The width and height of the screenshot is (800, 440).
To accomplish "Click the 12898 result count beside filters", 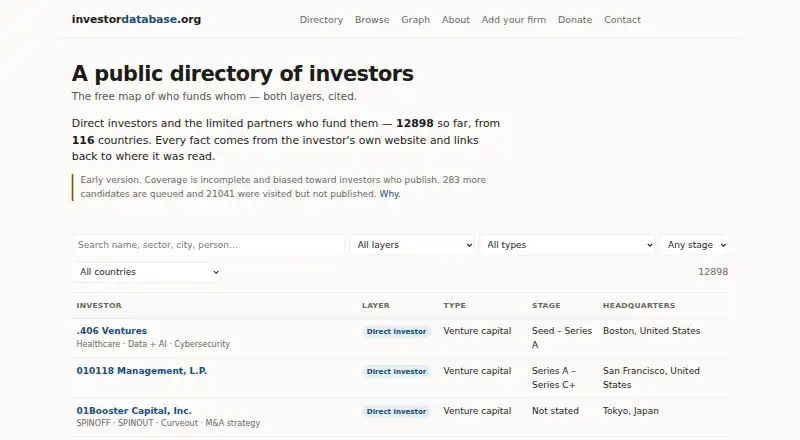I will point(713,272).
